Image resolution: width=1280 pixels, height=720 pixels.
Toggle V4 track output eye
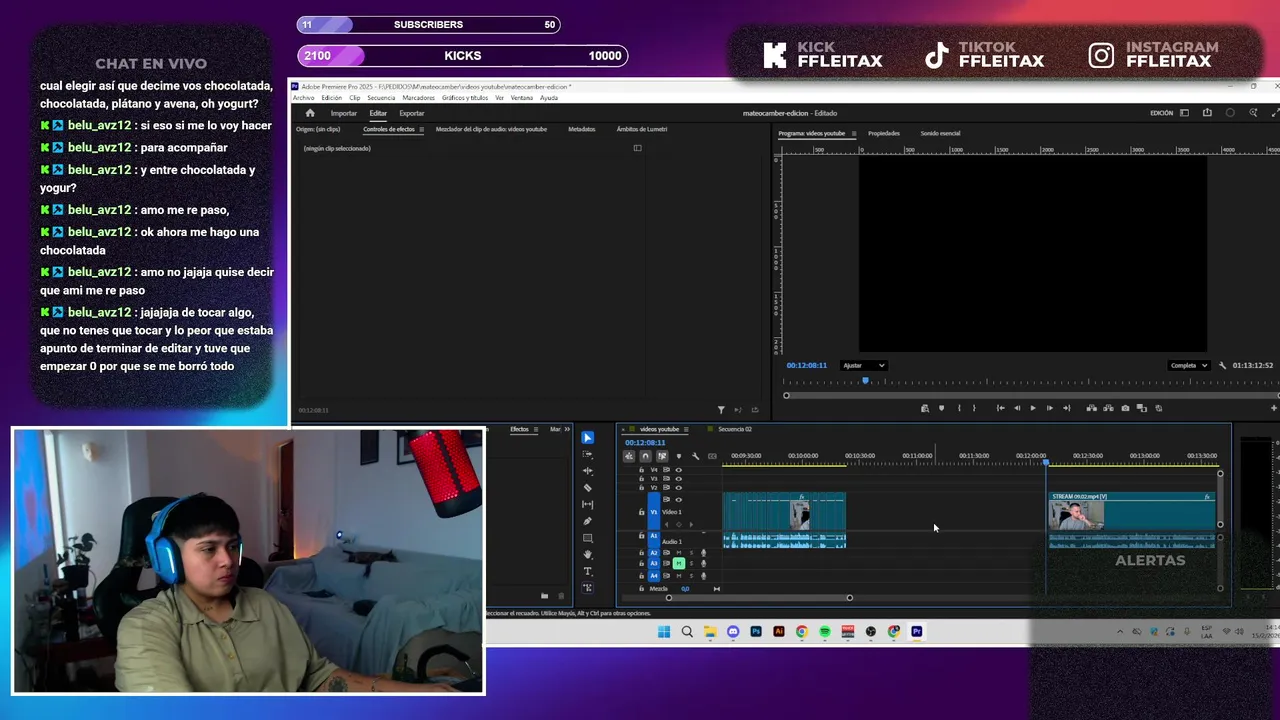[x=678, y=470]
